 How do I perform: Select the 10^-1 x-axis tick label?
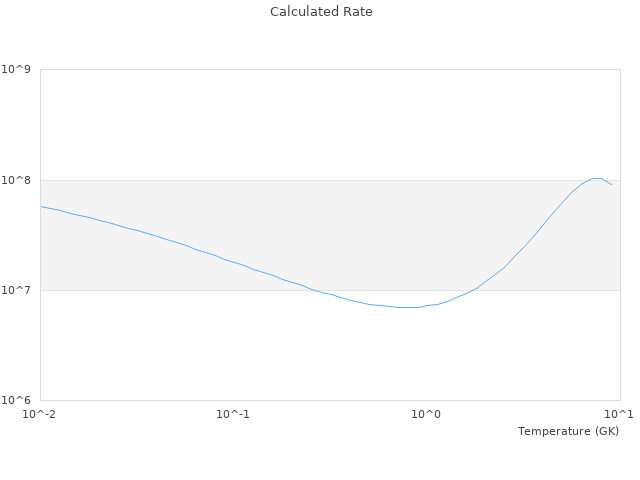[x=233, y=414]
